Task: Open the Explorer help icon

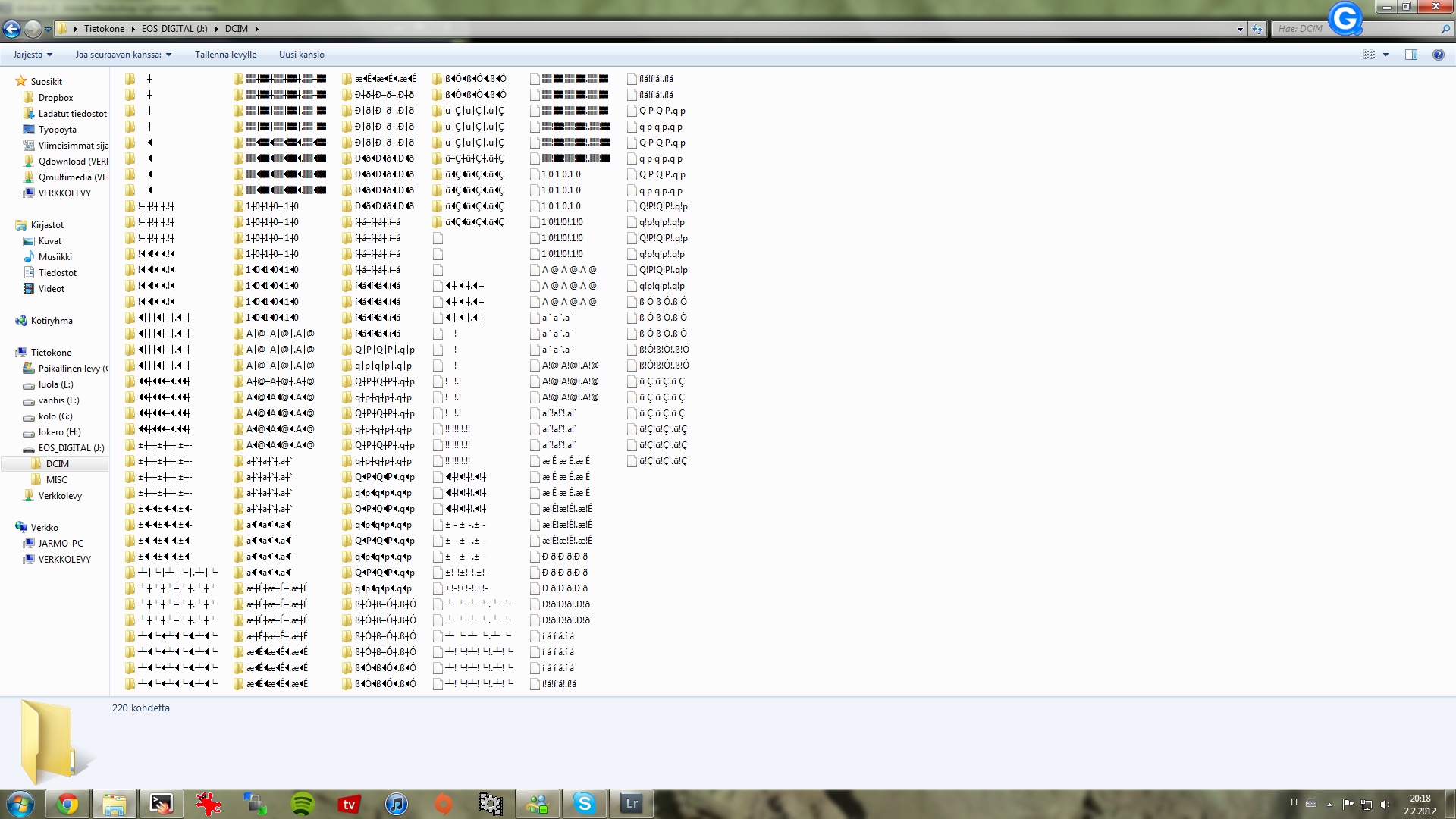Action: tap(1438, 55)
